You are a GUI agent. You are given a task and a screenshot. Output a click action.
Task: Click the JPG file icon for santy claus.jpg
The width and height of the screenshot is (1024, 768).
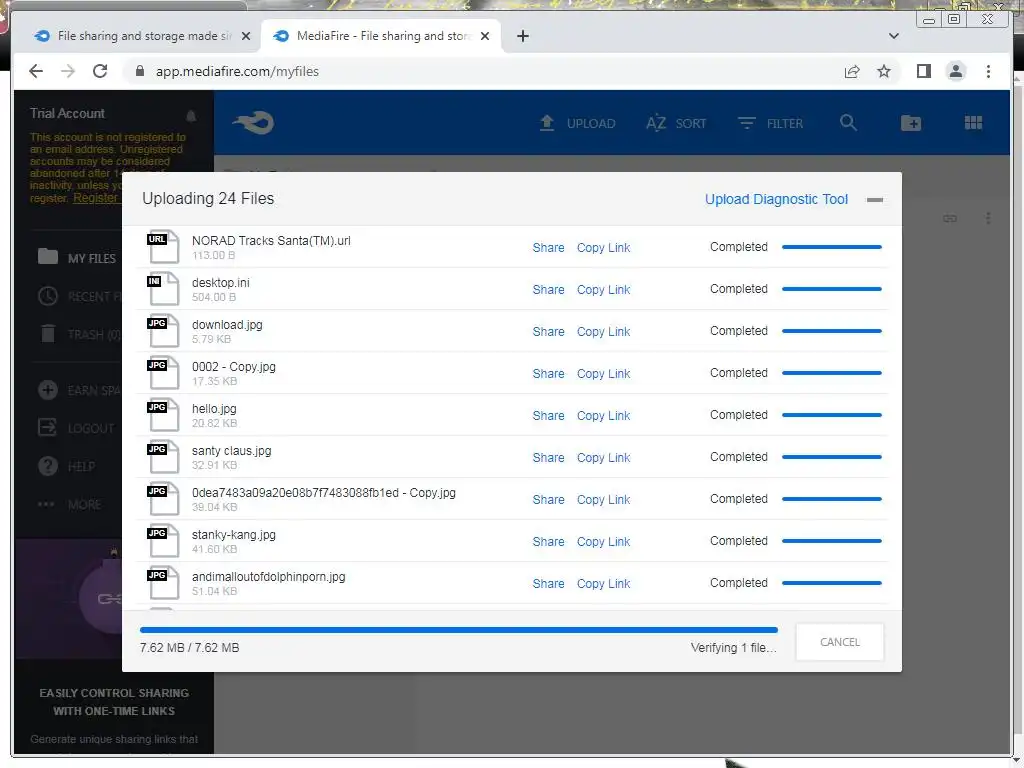[x=163, y=456]
